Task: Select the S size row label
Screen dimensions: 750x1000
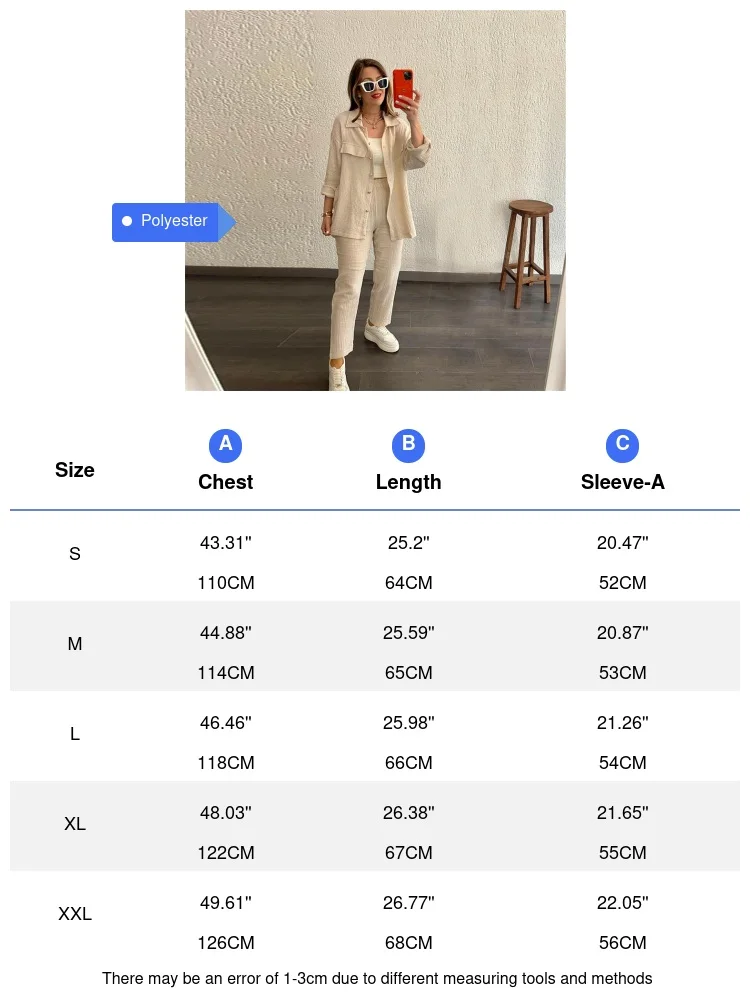Action: coord(75,554)
